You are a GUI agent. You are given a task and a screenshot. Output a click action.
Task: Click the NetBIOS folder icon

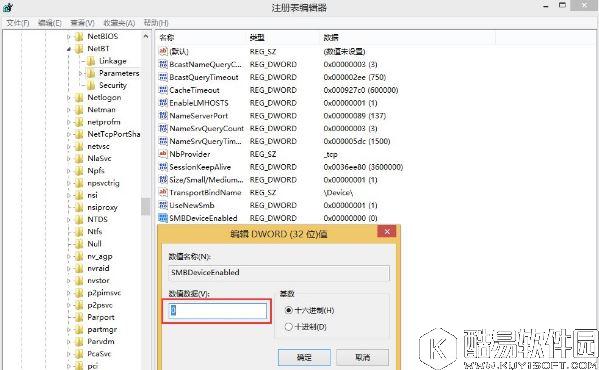pos(79,37)
